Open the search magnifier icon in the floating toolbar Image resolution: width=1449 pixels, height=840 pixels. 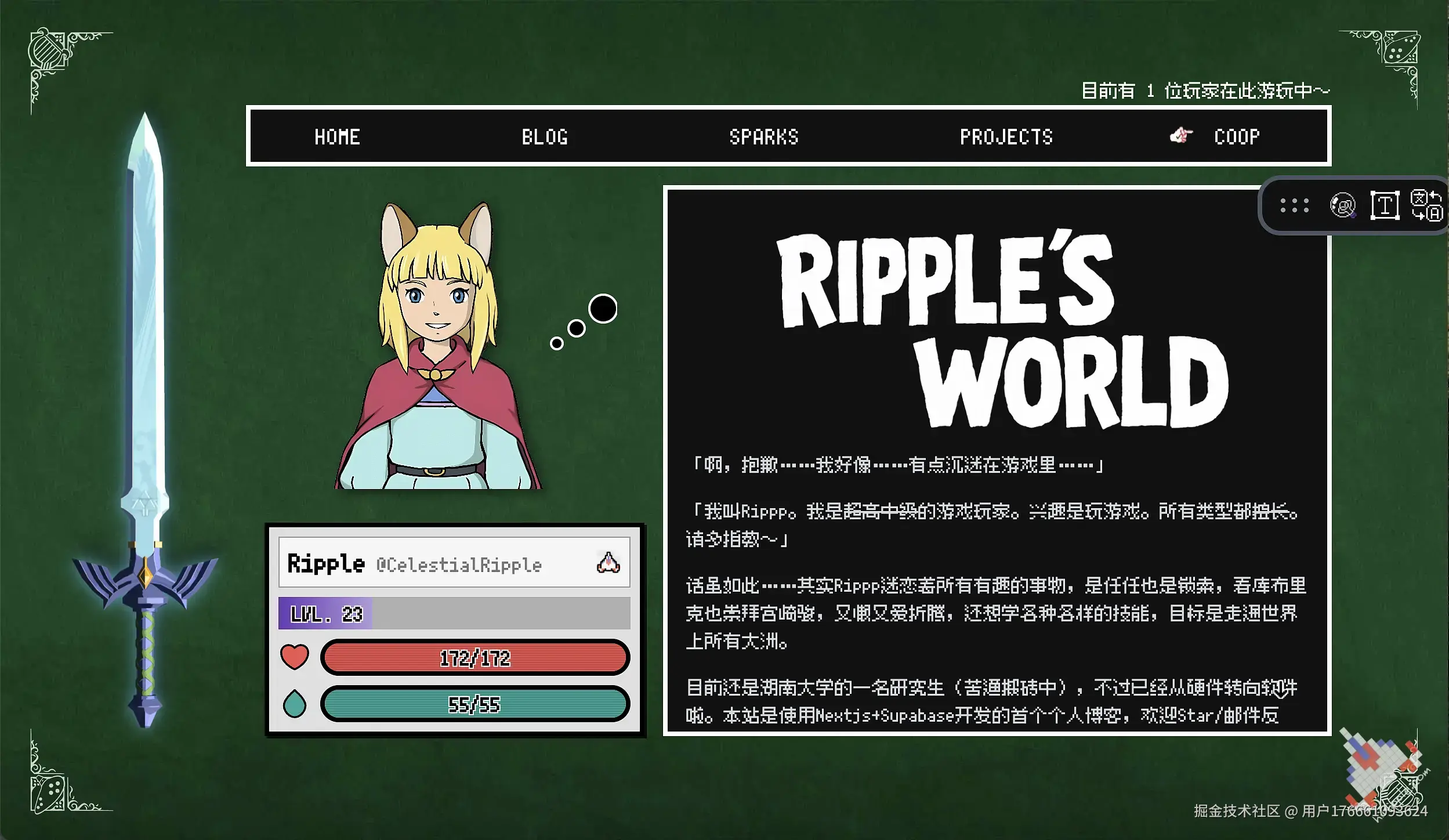click(x=1343, y=206)
